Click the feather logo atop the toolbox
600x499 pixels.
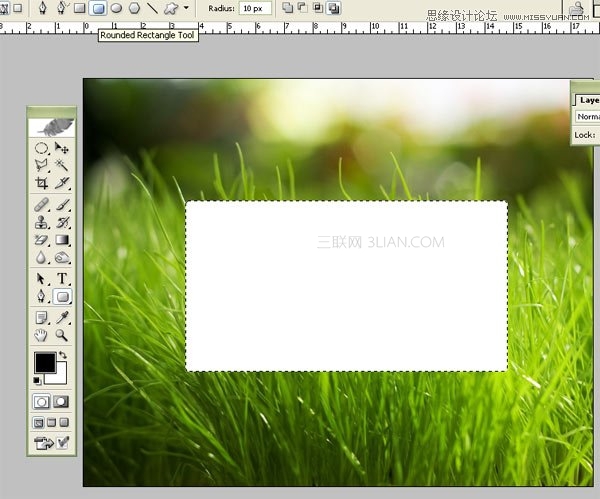click(52, 127)
